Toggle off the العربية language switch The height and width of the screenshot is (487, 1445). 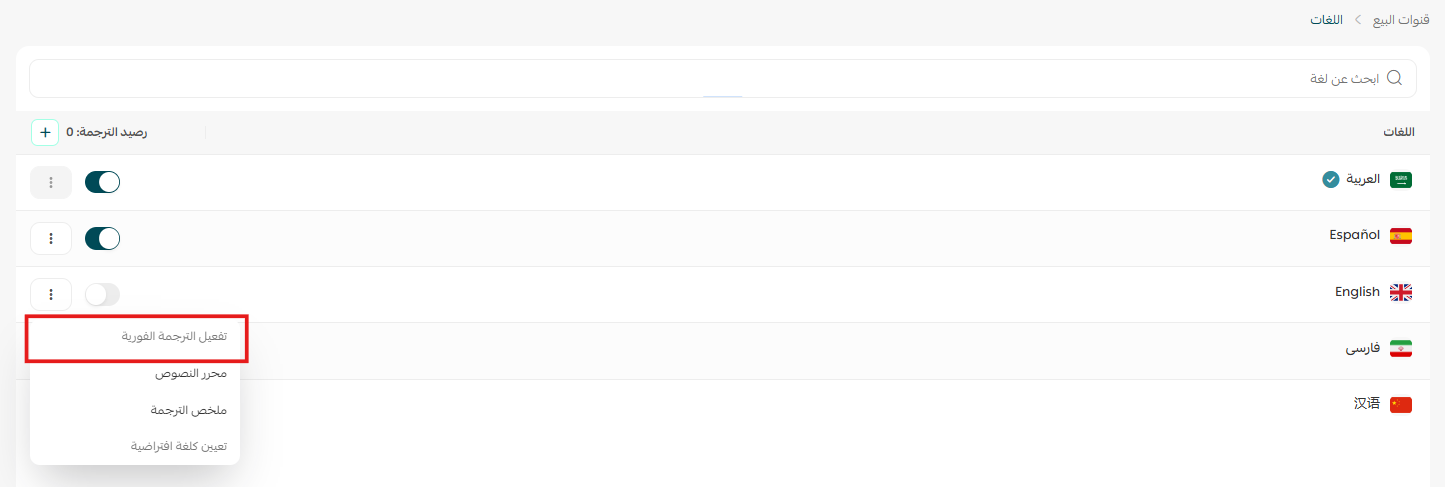coord(102,182)
